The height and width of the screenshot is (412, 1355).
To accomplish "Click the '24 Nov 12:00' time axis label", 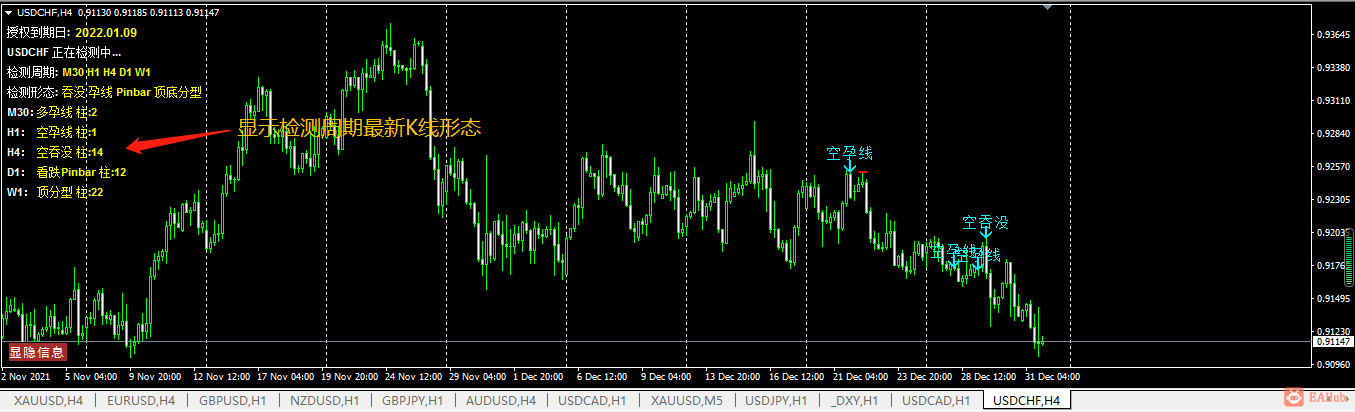I will [412, 377].
